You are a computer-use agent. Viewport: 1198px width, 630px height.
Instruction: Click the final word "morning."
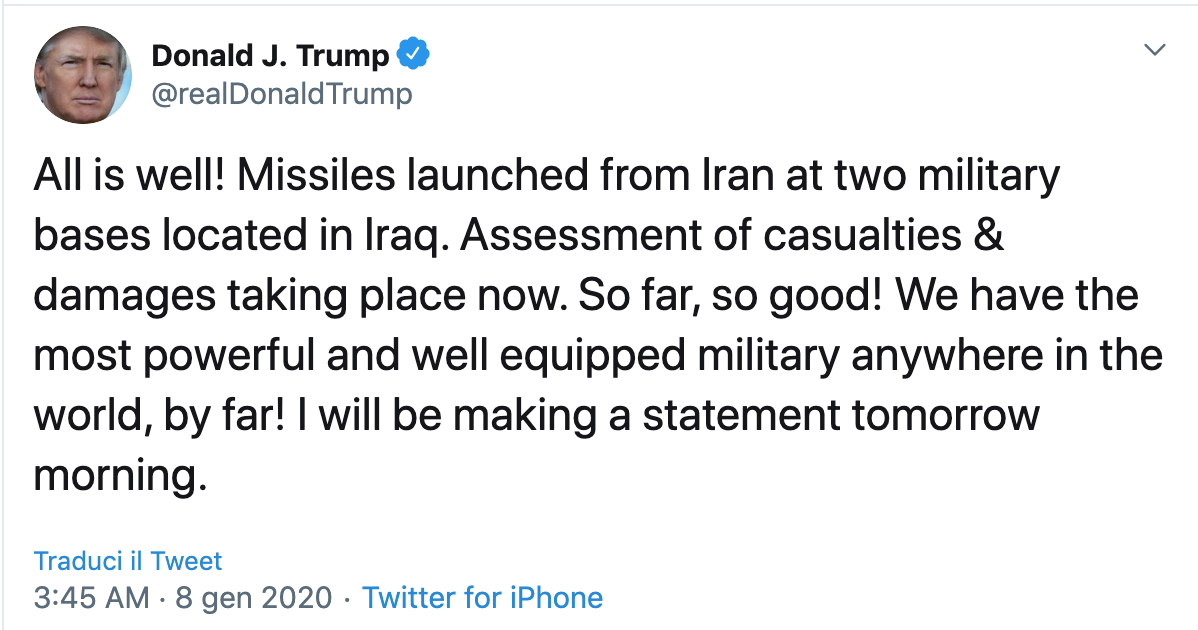click(x=121, y=477)
